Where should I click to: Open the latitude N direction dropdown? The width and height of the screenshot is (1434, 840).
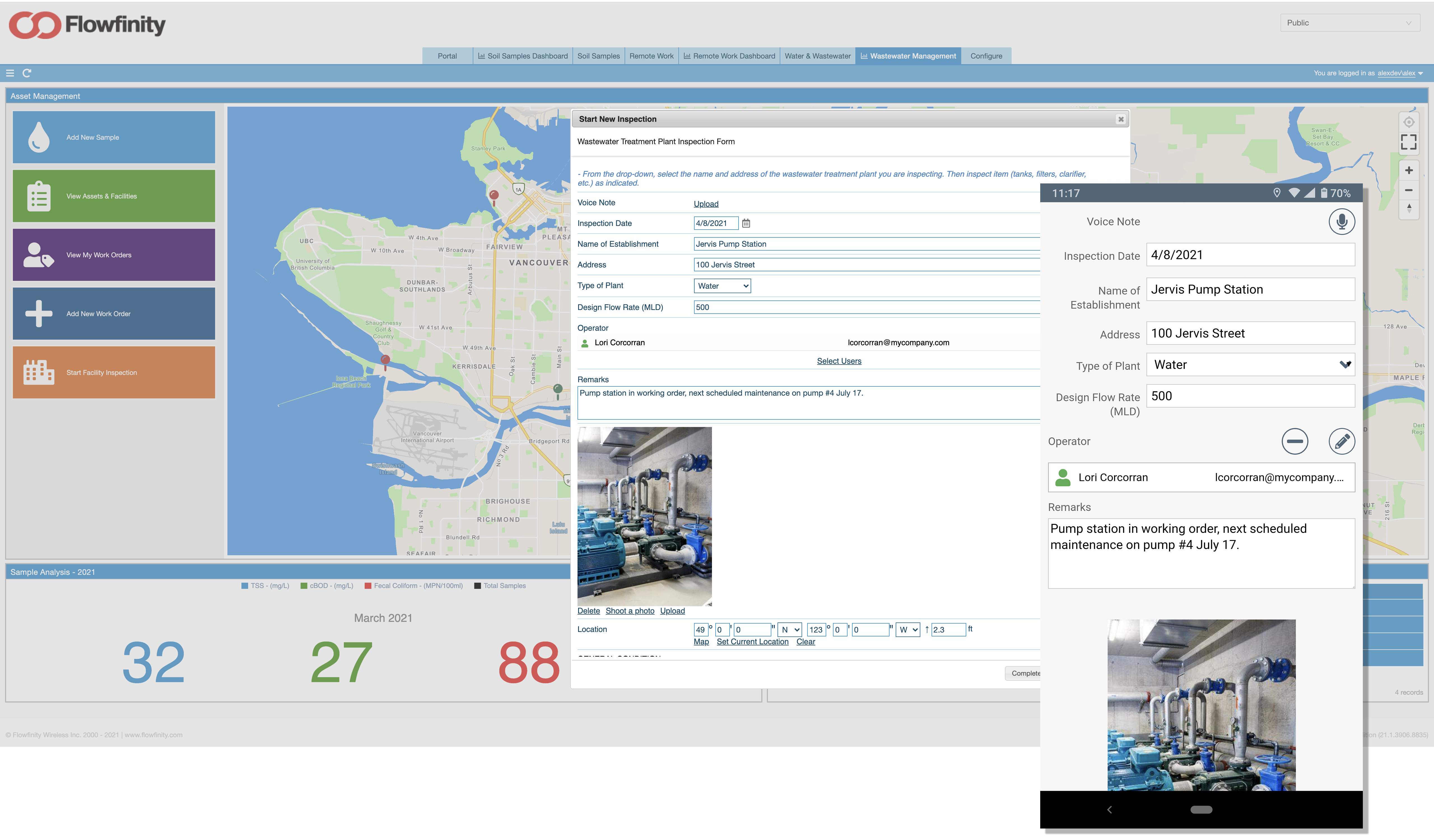pyautogui.click(x=790, y=629)
